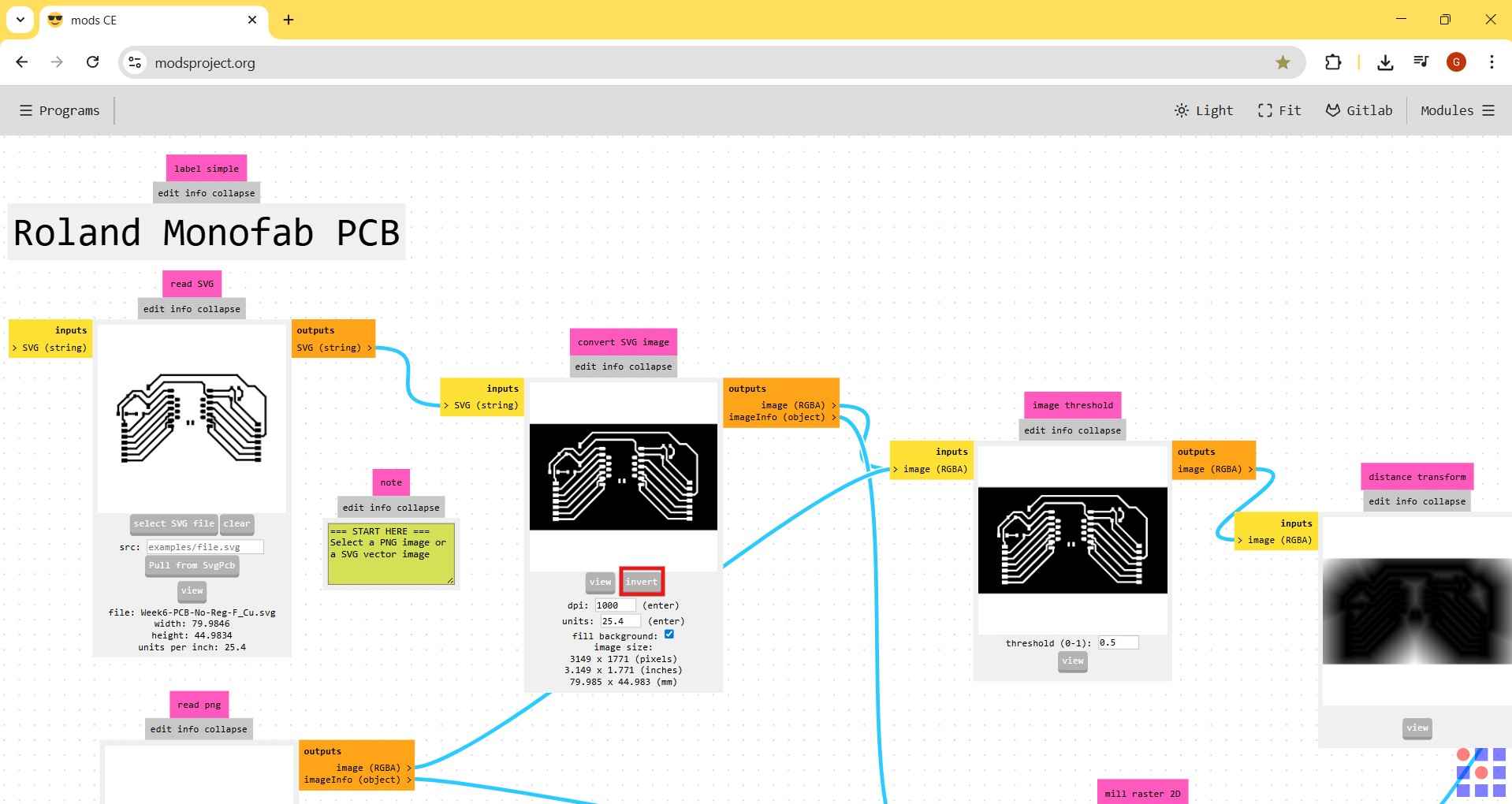The height and width of the screenshot is (804, 1512).
Task: Focus the src examples/file.svg input field
Action: coord(205,547)
